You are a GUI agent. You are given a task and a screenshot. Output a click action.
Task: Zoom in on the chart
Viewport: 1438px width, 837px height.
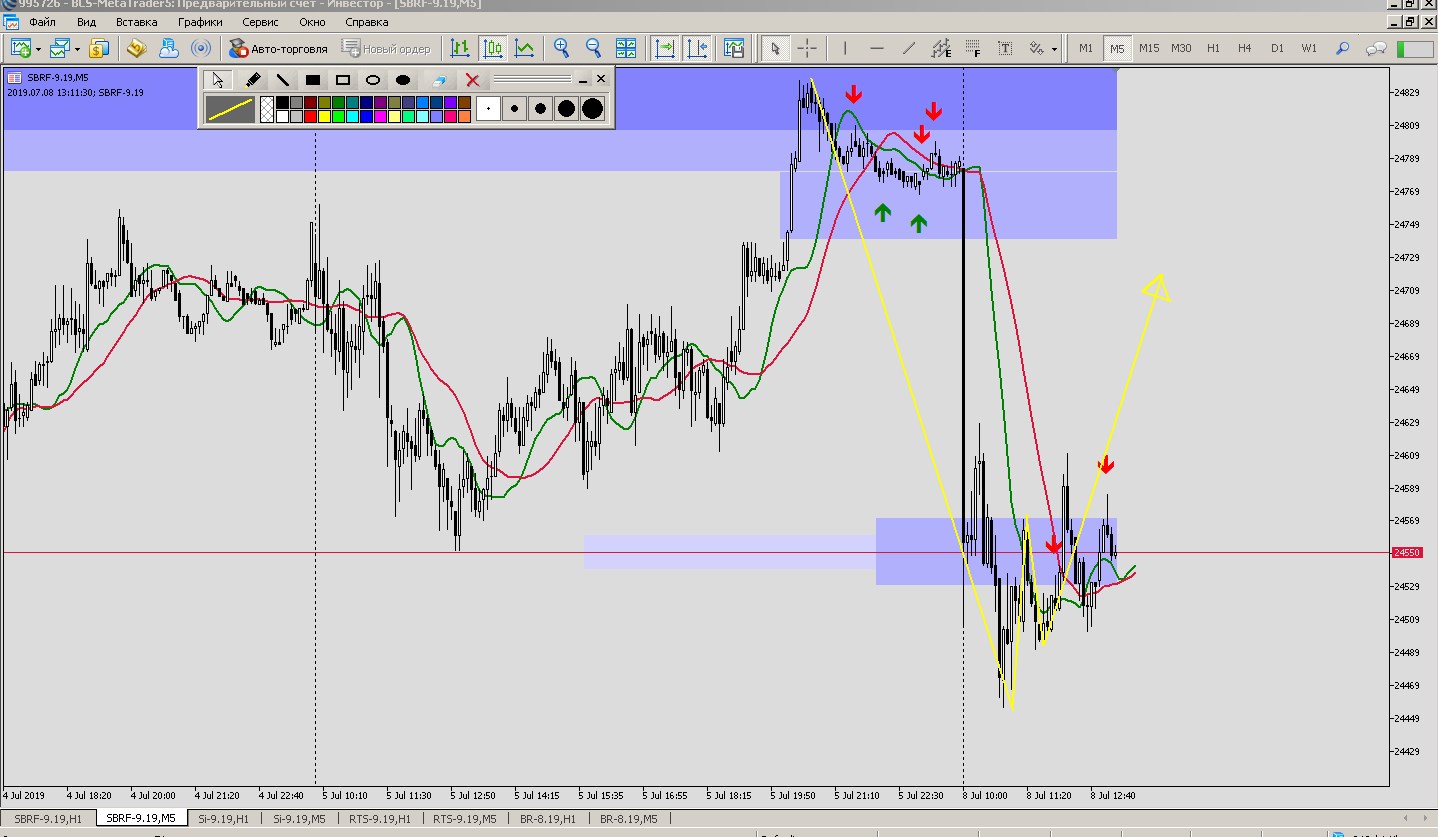point(562,48)
